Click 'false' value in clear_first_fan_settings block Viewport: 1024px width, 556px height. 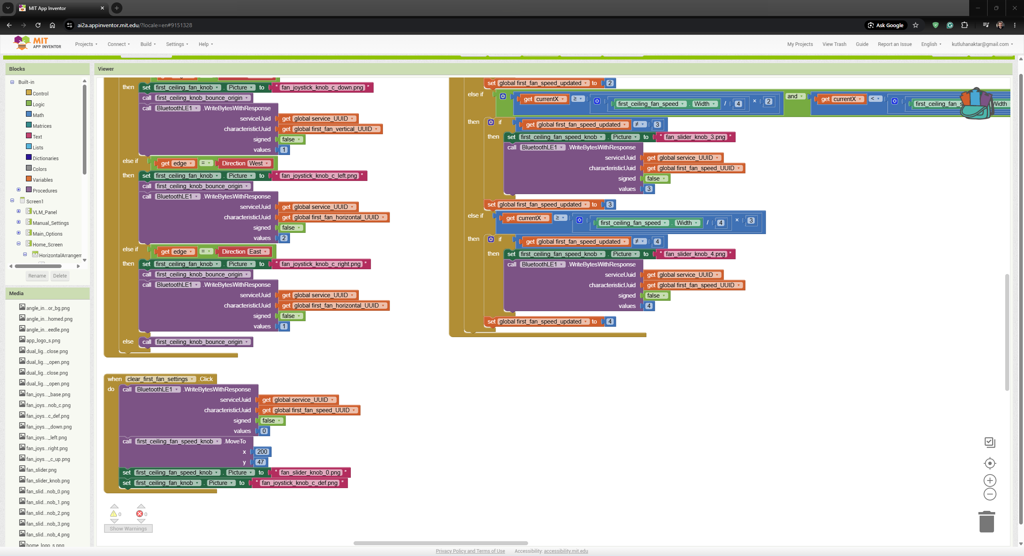(x=270, y=421)
